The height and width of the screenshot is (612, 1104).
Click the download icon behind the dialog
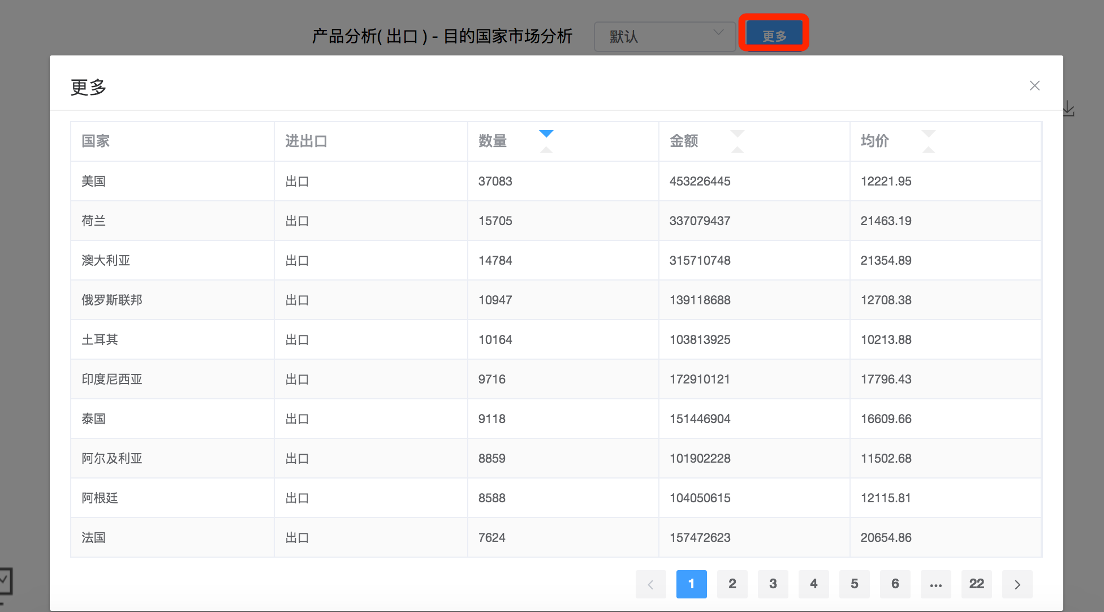pos(1068,108)
